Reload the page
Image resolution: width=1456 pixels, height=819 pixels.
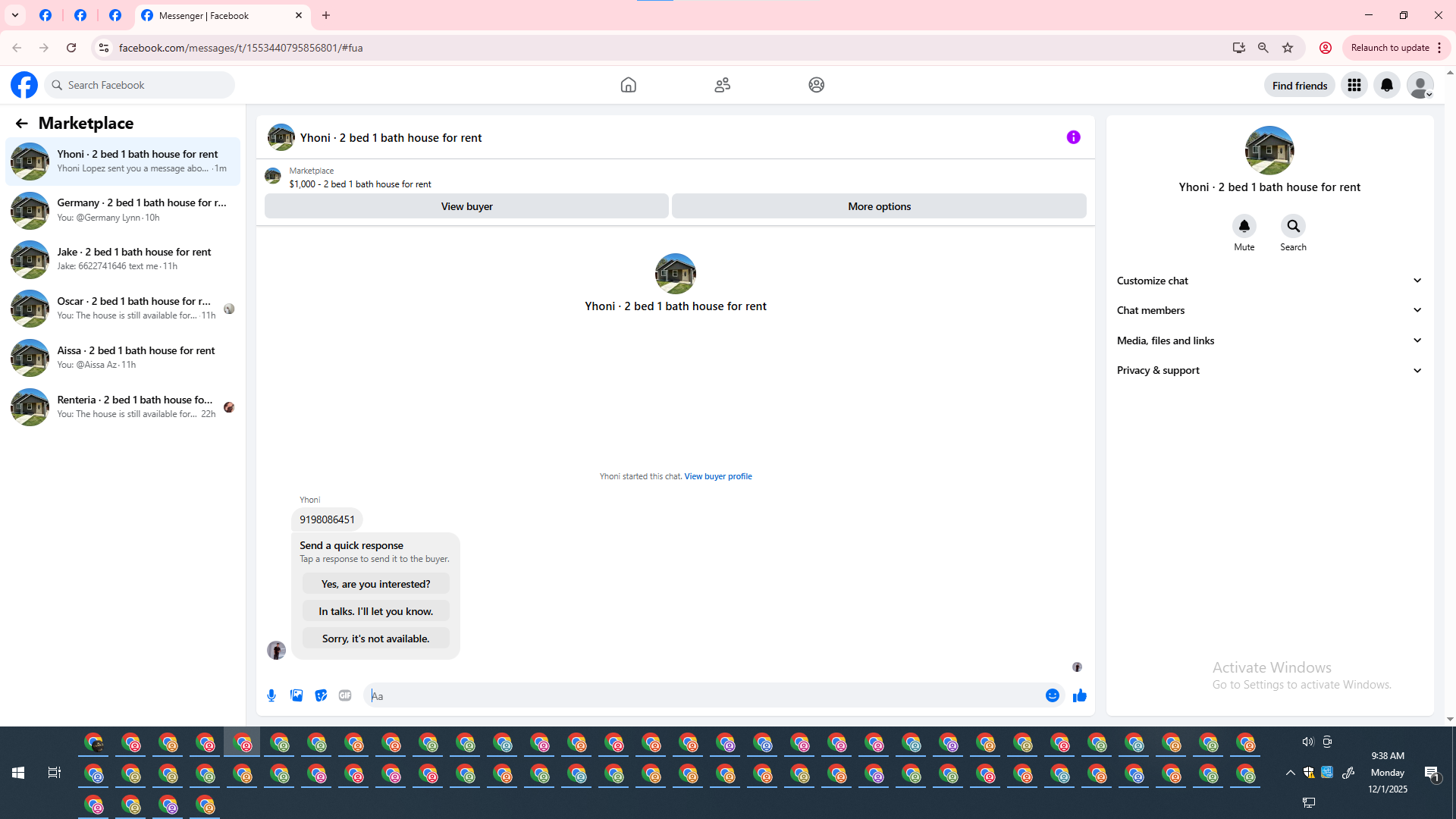click(x=71, y=48)
